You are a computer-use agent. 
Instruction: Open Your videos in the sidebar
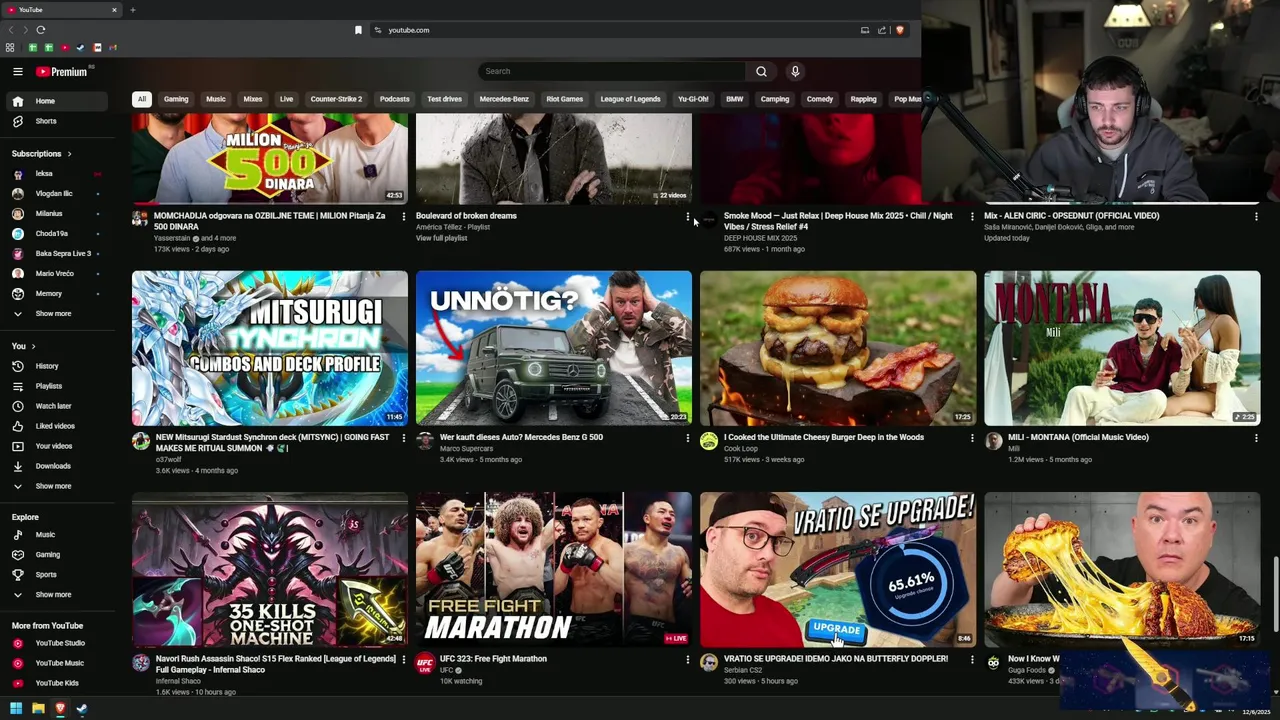[x=56, y=446]
